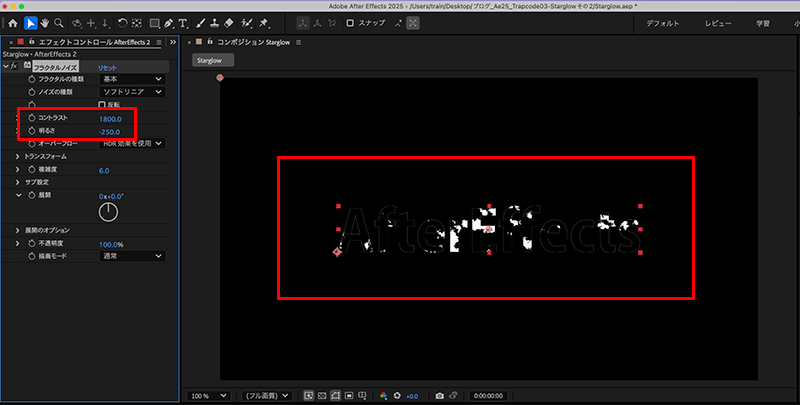The height and width of the screenshot is (405, 800).
Task: Expand the トランスフォーム group
Action: click(x=18, y=157)
